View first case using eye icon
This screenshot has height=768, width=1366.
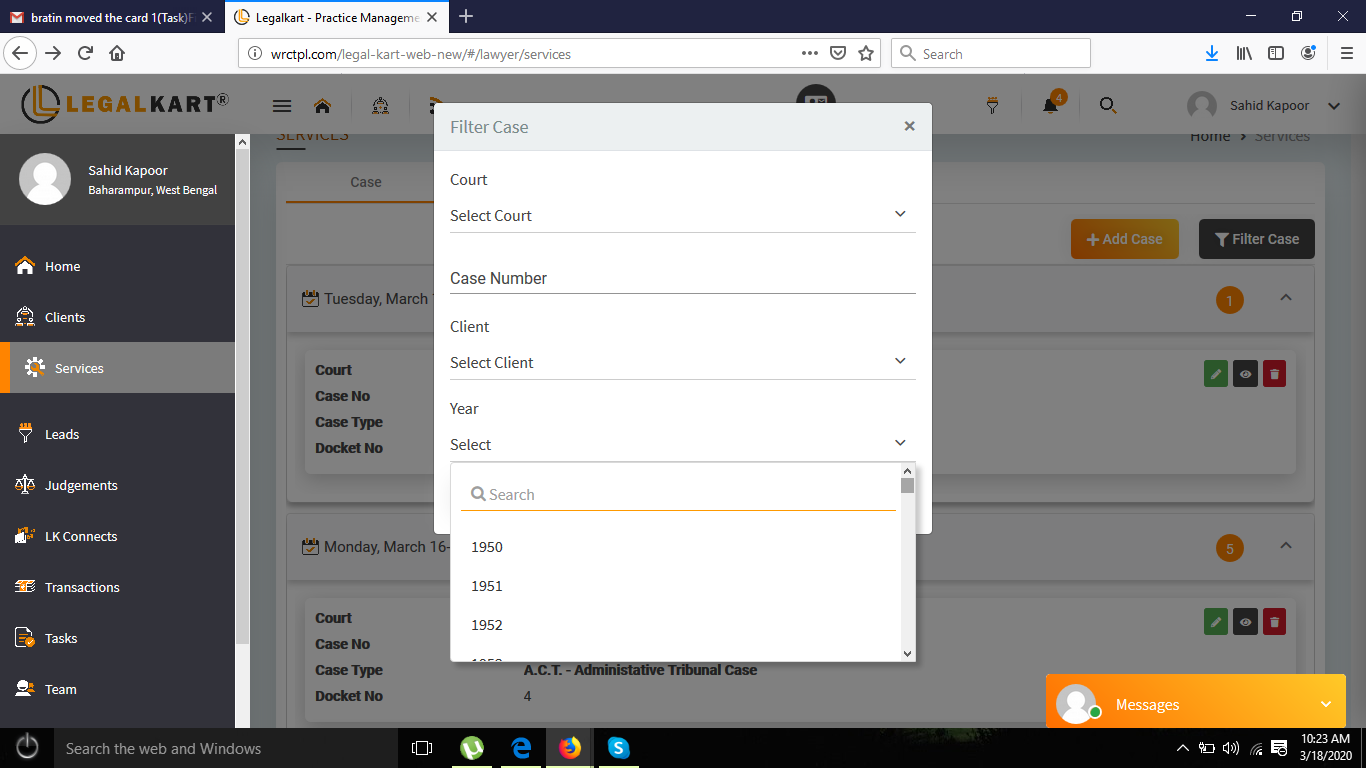pos(1245,374)
